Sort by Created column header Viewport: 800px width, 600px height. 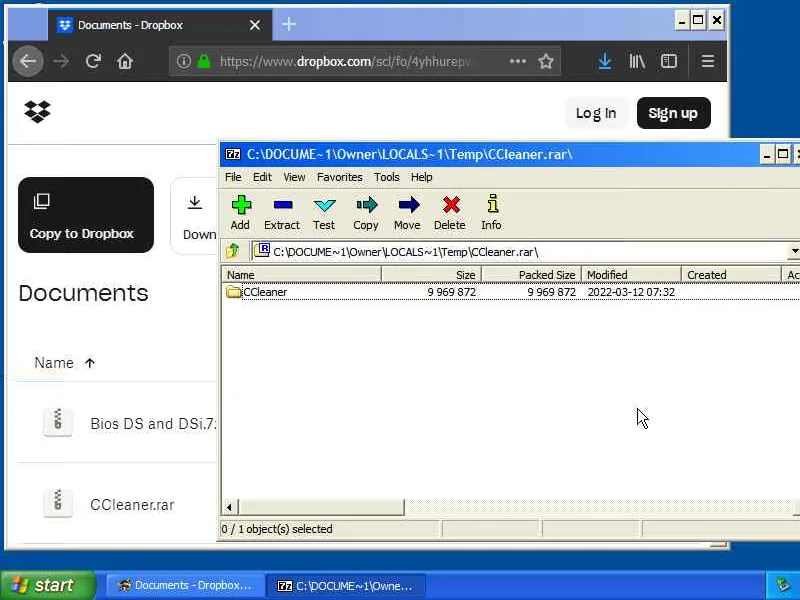731,274
